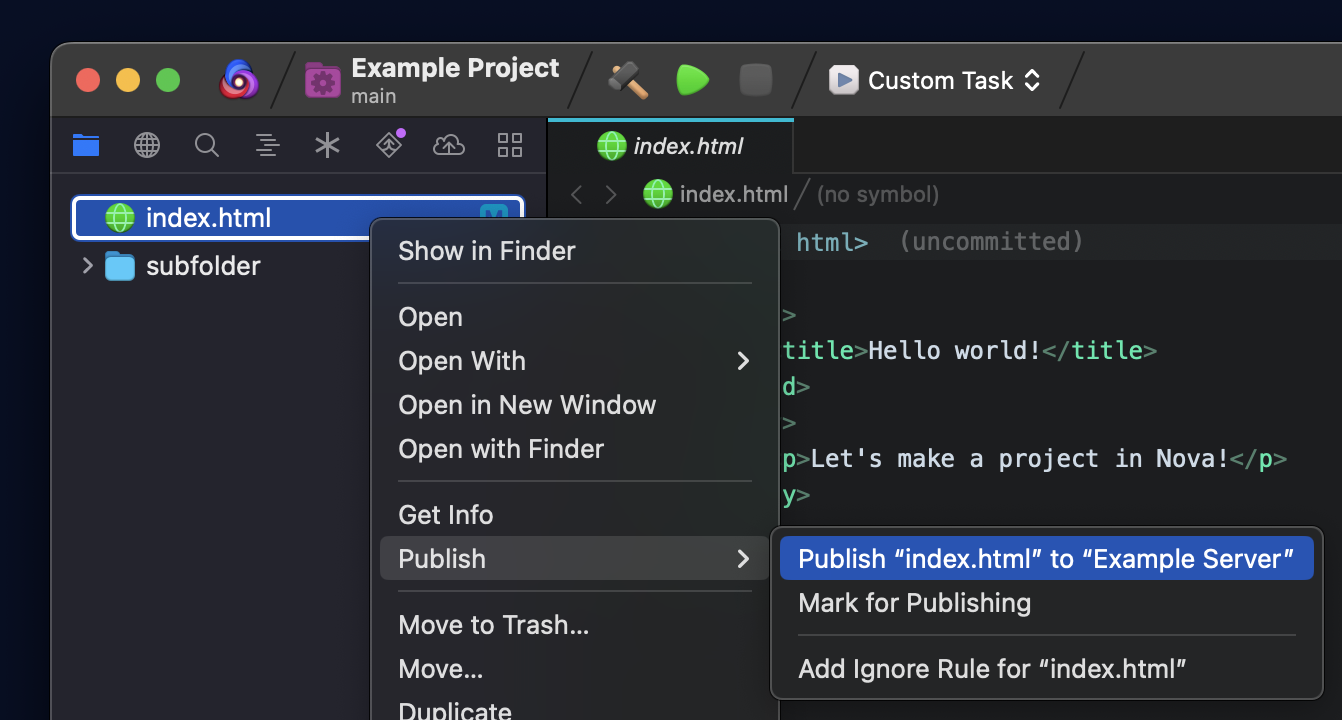Open the Symbols list sidebar icon

[x=267, y=145]
